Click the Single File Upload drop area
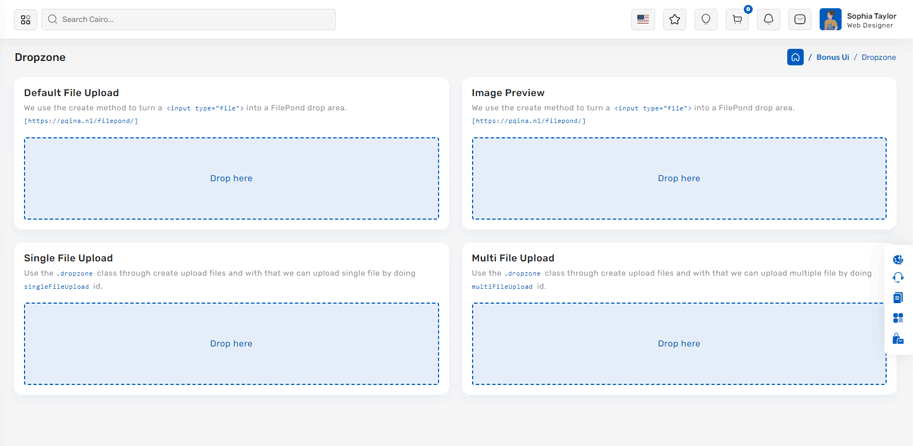Screen dimensions: 913x446 231,343
